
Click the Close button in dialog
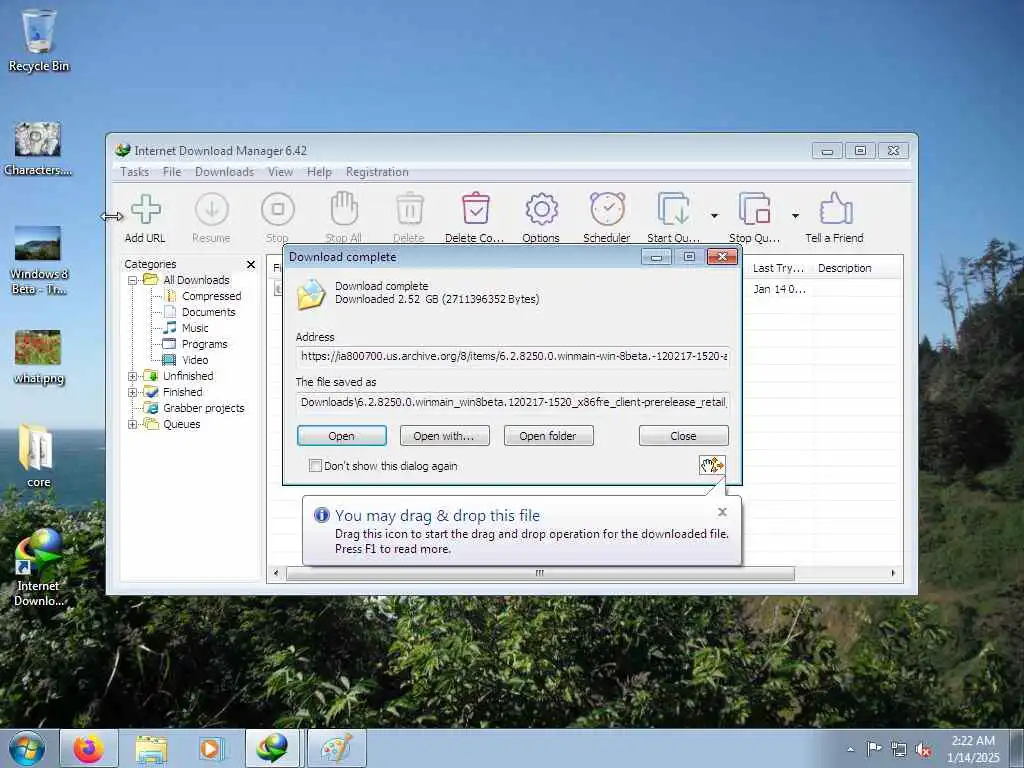click(x=683, y=436)
